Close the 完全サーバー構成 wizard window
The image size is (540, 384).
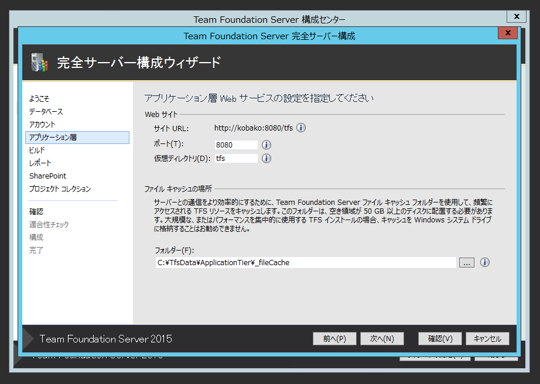pos(508,33)
